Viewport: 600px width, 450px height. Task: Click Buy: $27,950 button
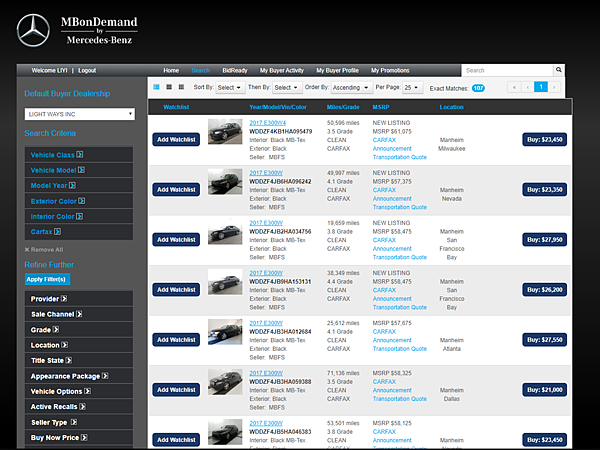(545, 240)
